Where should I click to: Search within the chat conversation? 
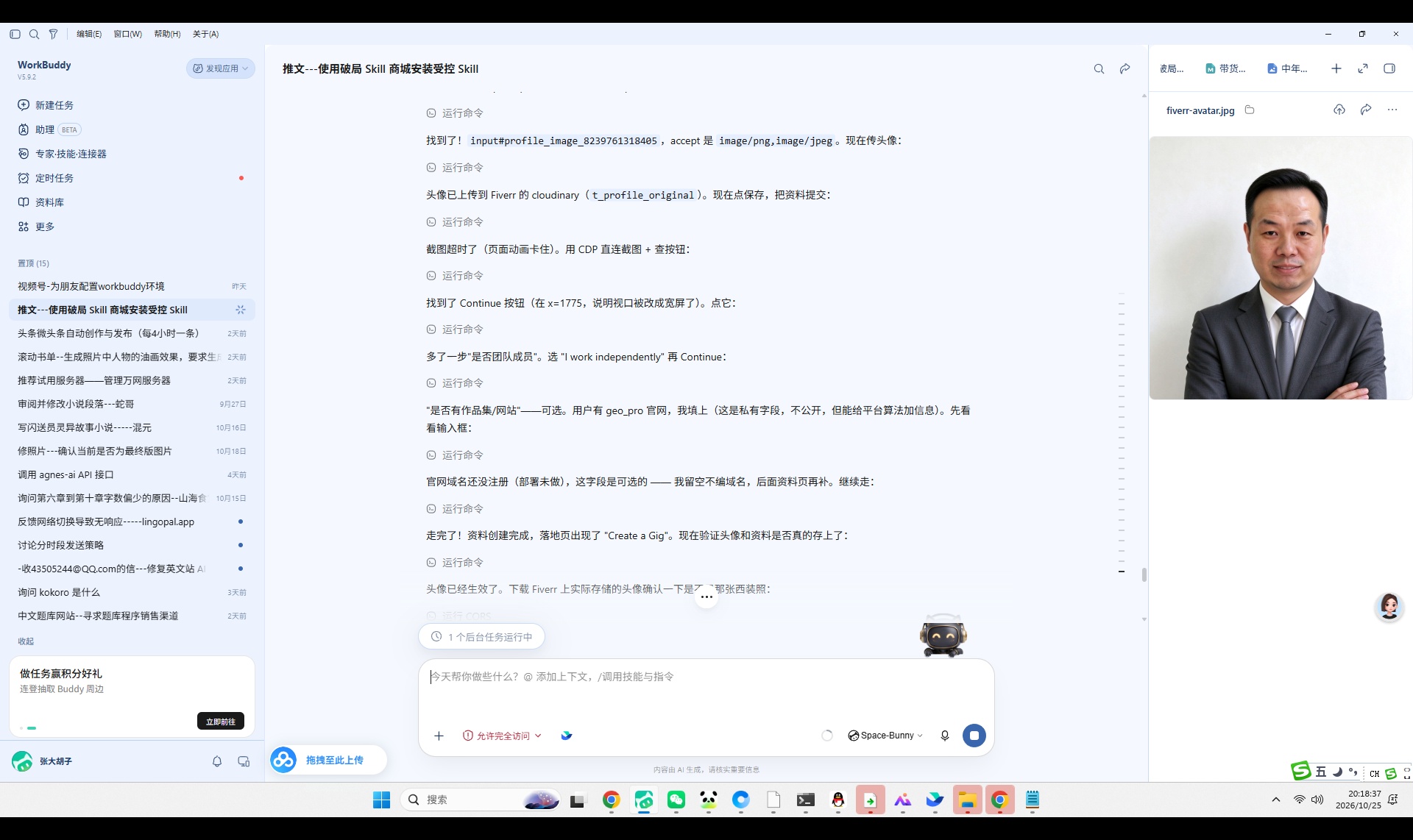click(1099, 68)
